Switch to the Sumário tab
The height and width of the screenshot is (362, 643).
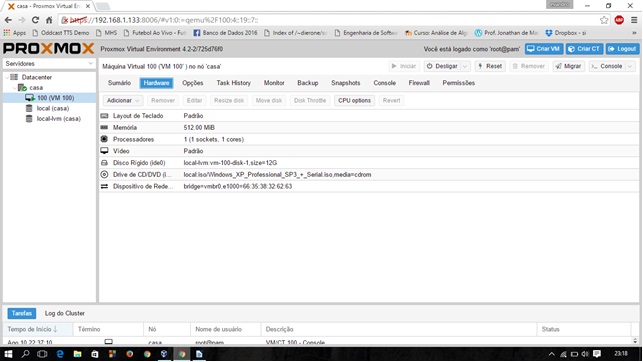point(119,83)
